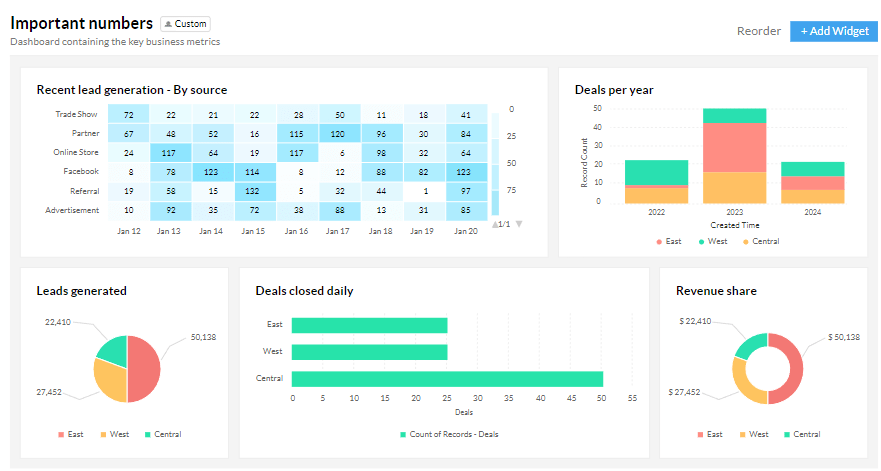Screen dimensions: 881x471
Task: Click the Revenue share widget title
Action: click(x=716, y=291)
